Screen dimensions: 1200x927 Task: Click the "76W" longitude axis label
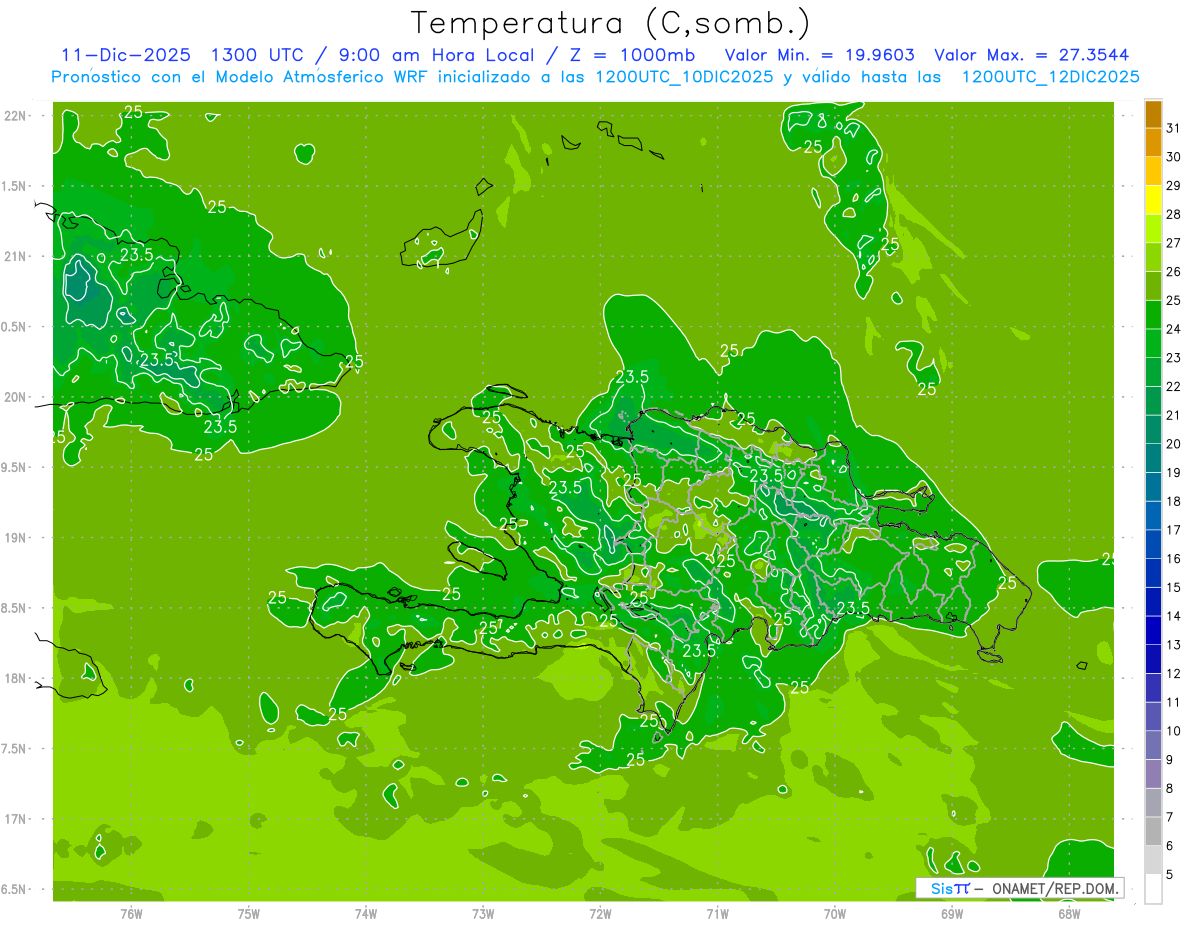pos(131,913)
